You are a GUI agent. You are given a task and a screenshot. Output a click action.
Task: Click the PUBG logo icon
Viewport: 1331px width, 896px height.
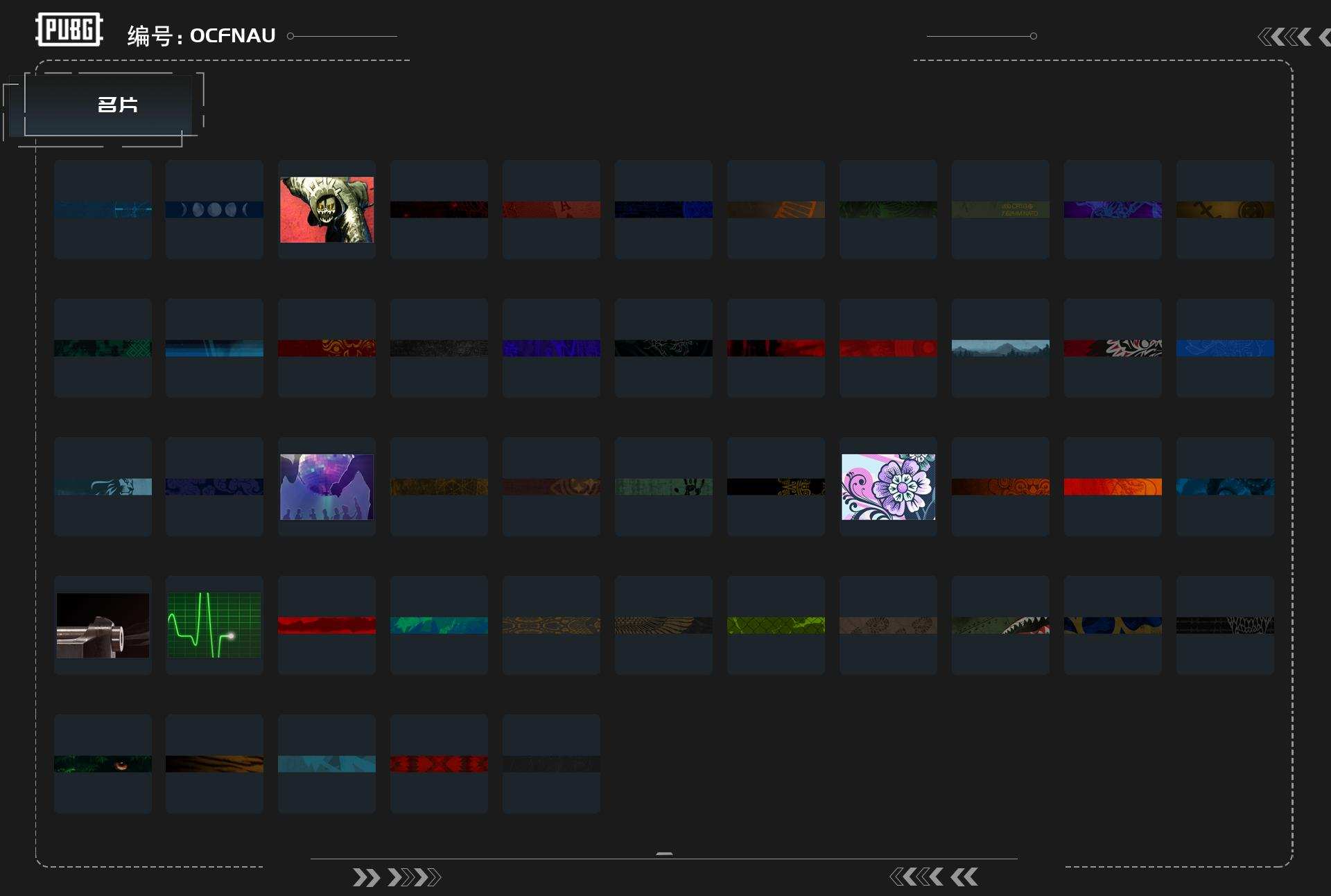[x=69, y=30]
